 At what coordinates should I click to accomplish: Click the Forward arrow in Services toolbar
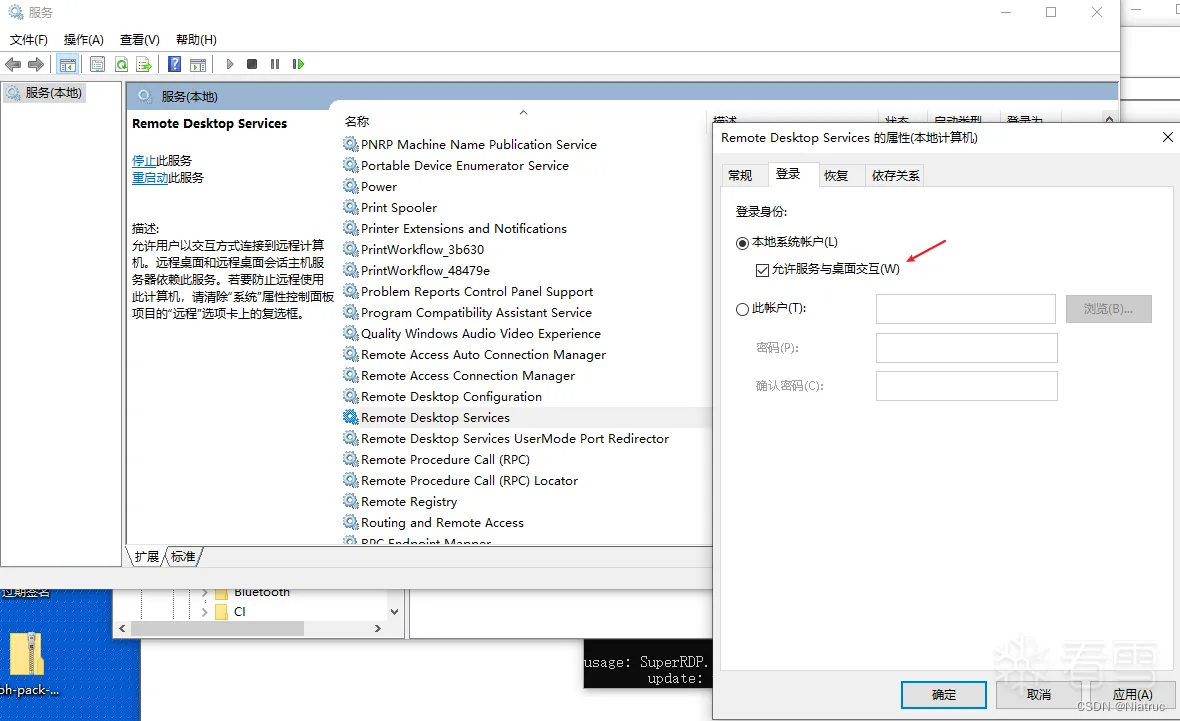35,65
